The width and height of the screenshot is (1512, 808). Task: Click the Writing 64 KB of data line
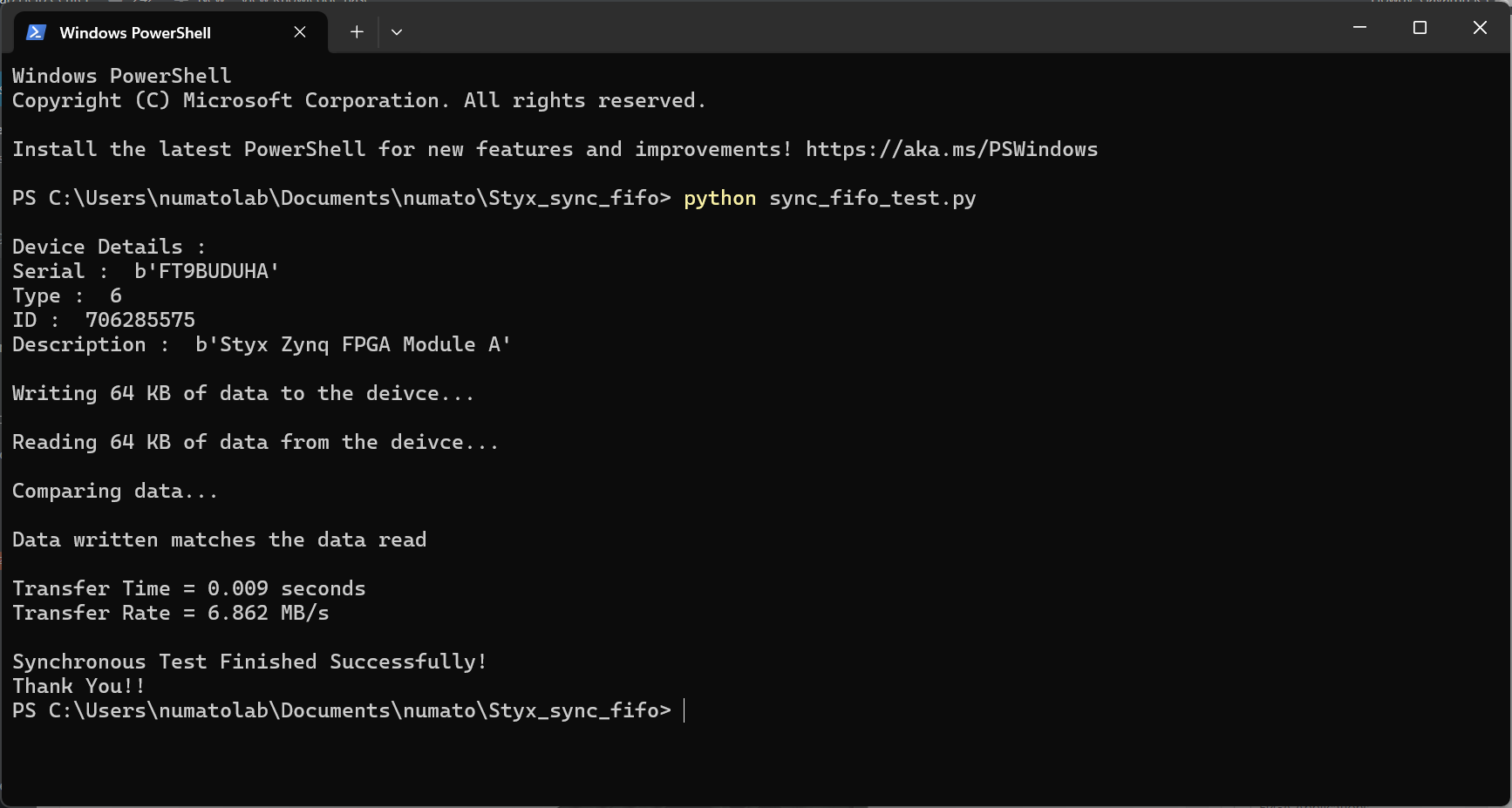point(242,394)
